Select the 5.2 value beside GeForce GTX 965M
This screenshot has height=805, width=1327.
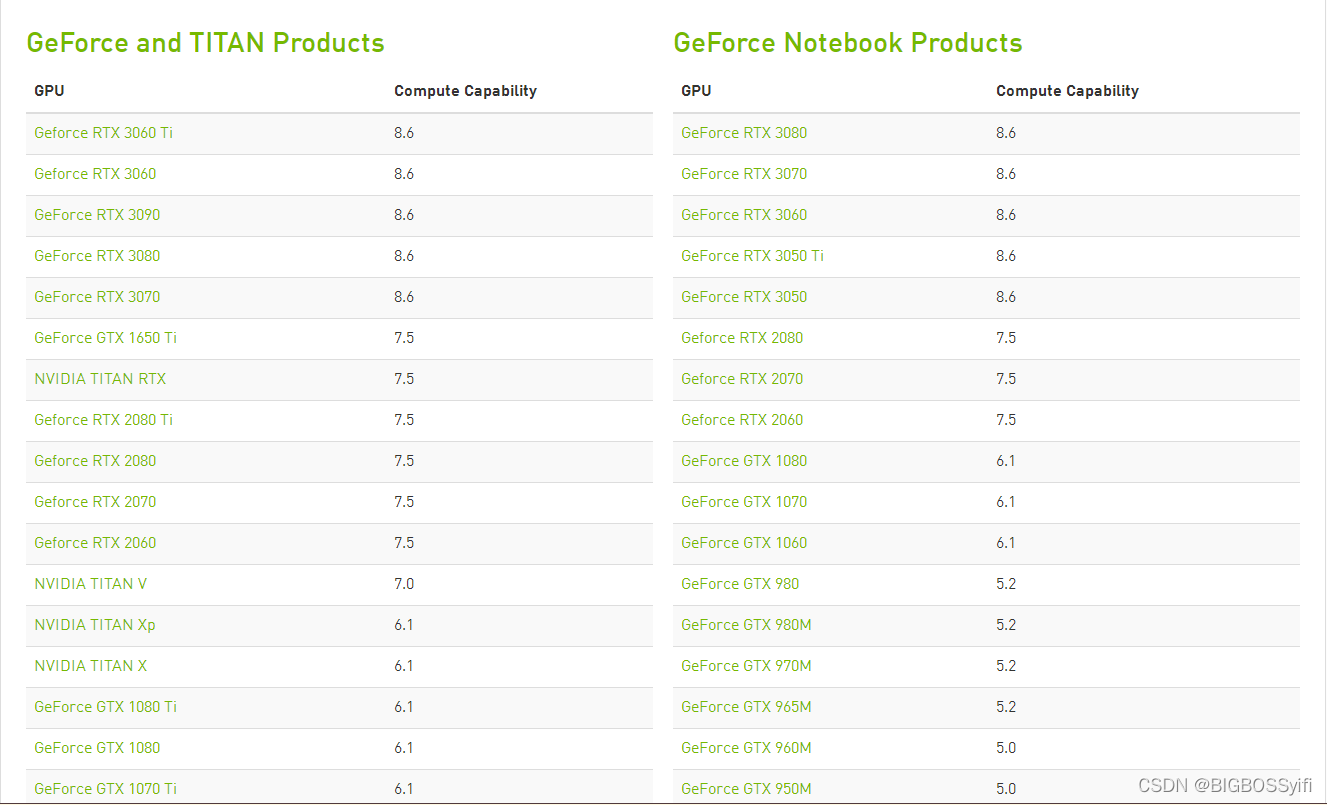[1006, 707]
